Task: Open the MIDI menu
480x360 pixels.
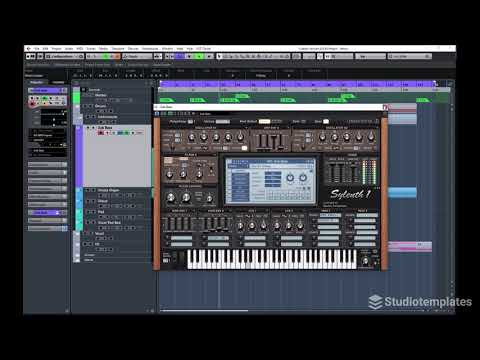Action: pyautogui.click(x=80, y=49)
